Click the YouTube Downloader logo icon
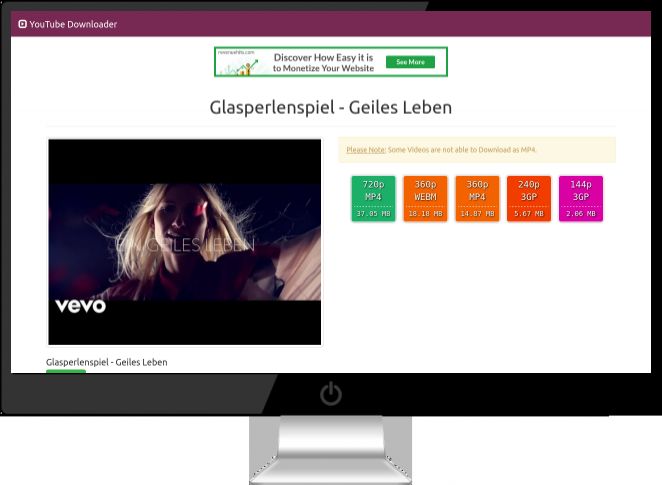Screen dimensions: 662x485 point(22,24)
